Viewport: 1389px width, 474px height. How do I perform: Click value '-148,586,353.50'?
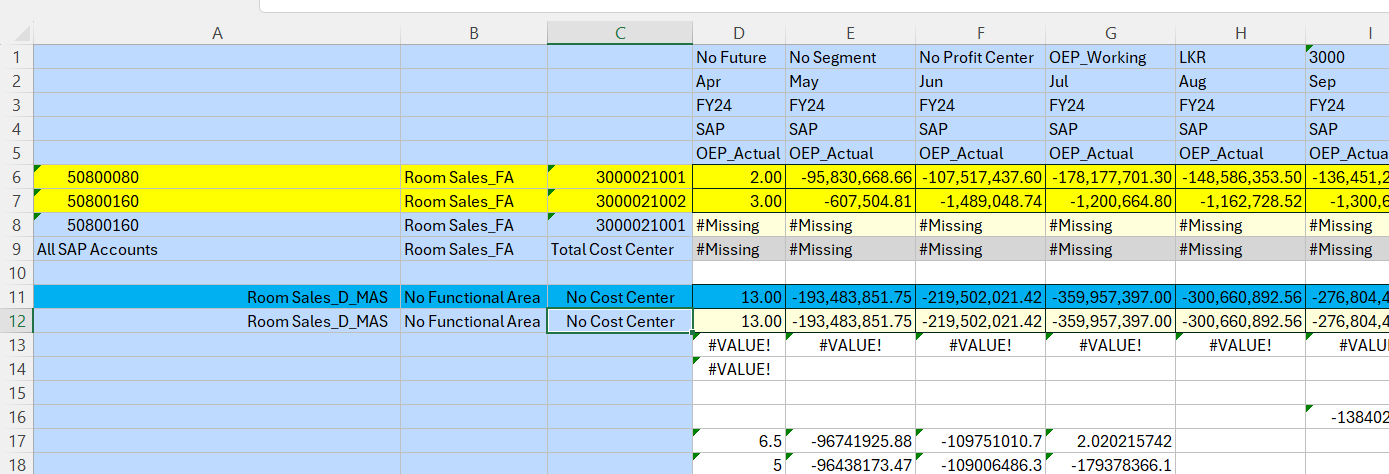(x=1240, y=177)
